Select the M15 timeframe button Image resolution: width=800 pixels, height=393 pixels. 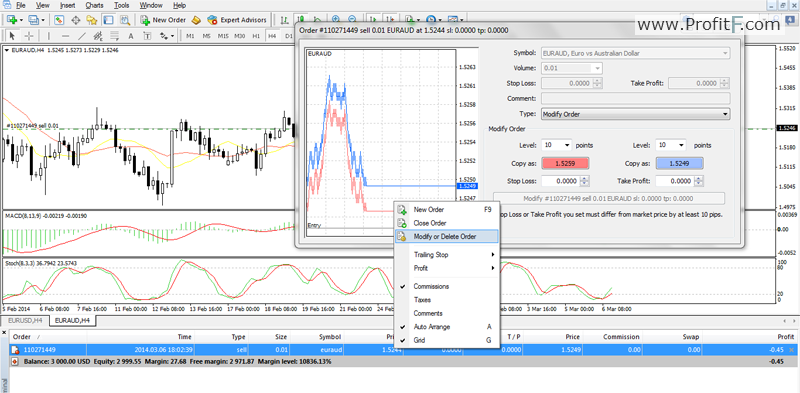tap(223, 36)
